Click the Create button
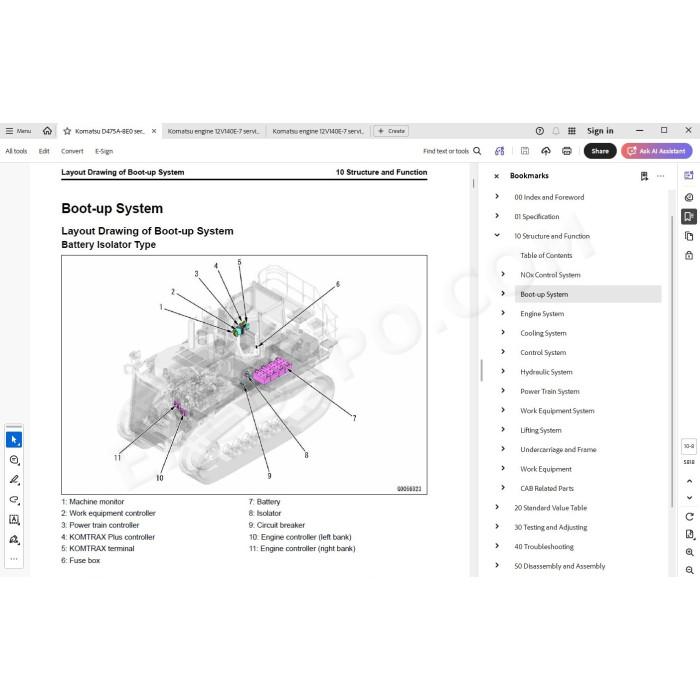Image resolution: width=700 pixels, height=700 pixels. [391, 131]
